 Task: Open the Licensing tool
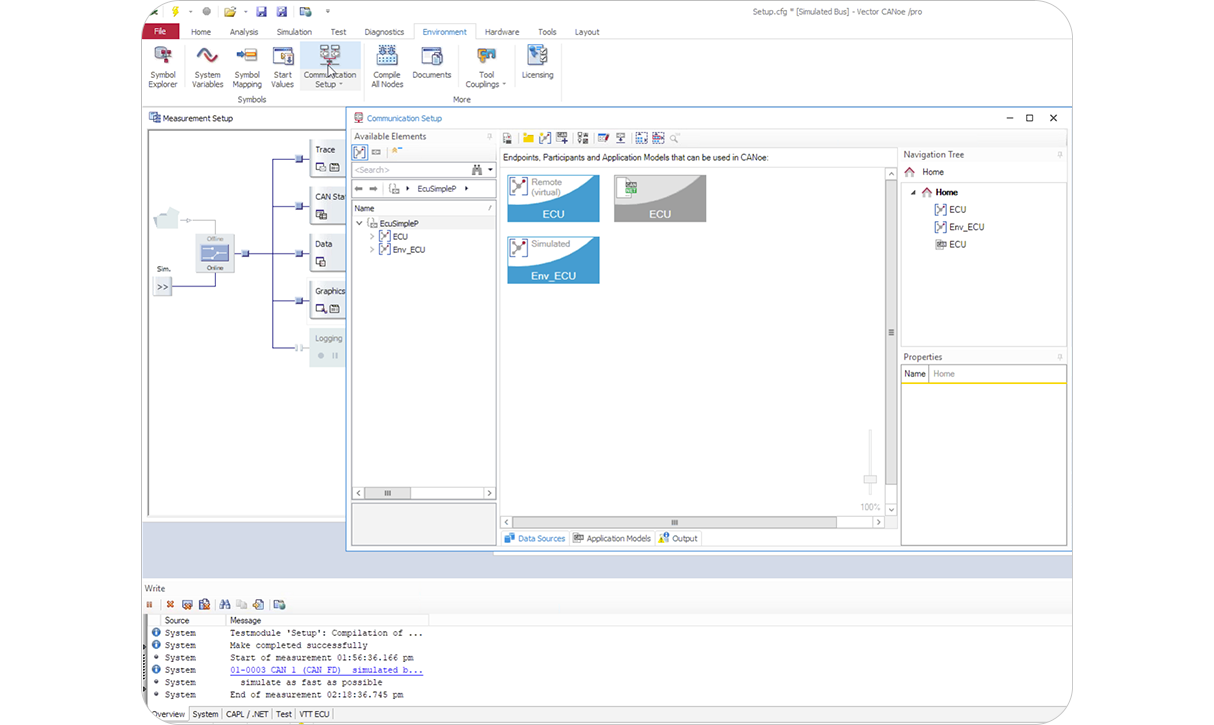pos(537,62)
